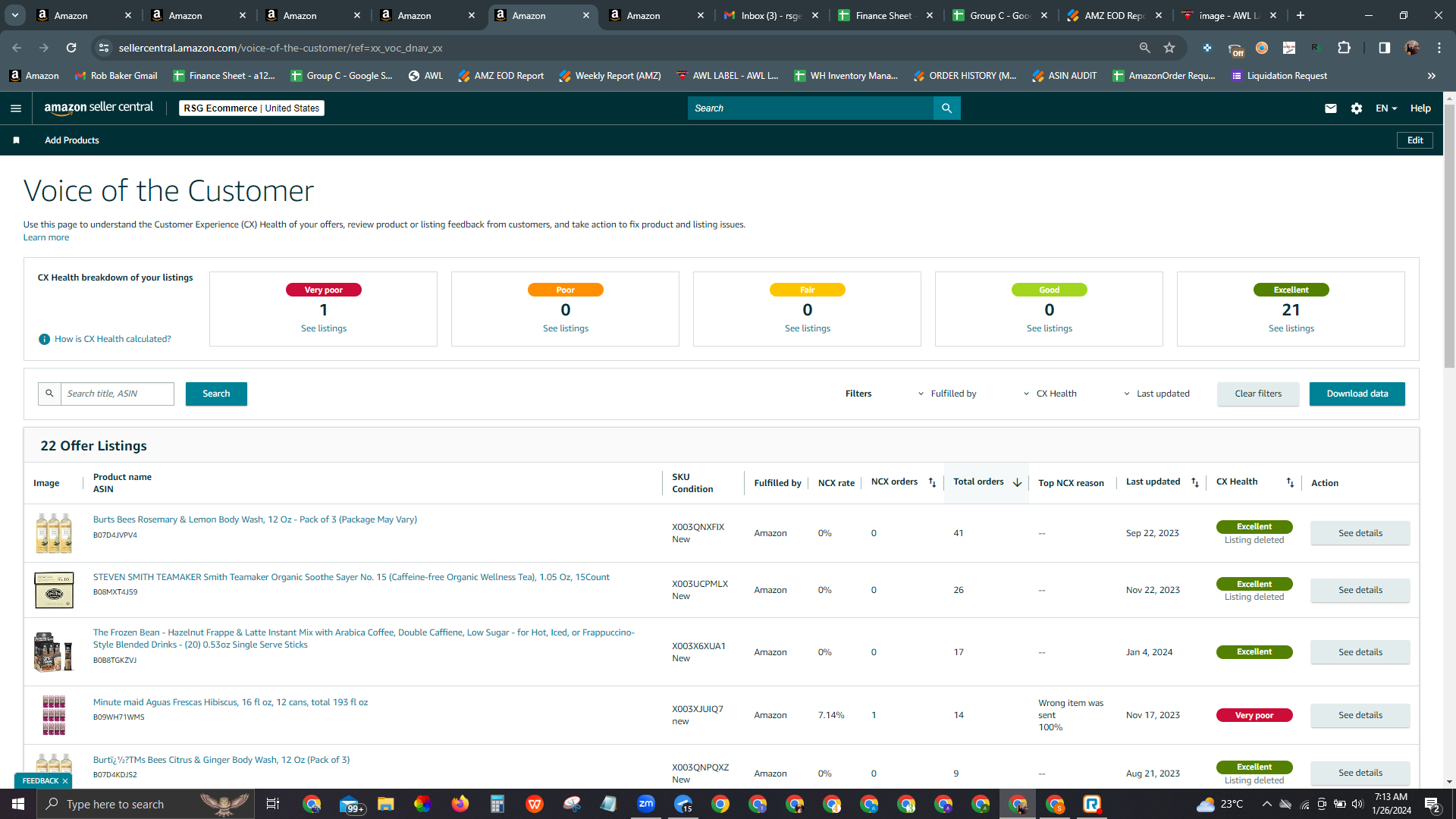Click the CX Health info icon
The height and width of the screenshot is (819, 1456).
(44, 339)
